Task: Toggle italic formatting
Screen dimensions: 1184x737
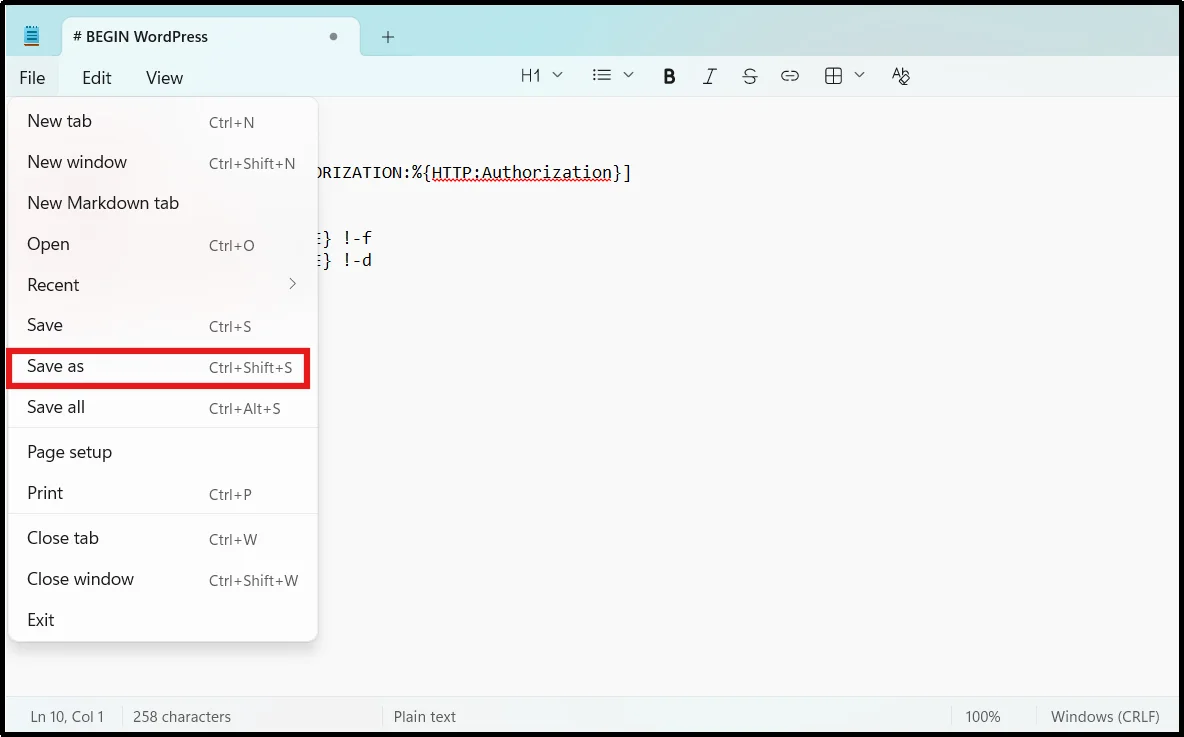Action: coord(709,76)
